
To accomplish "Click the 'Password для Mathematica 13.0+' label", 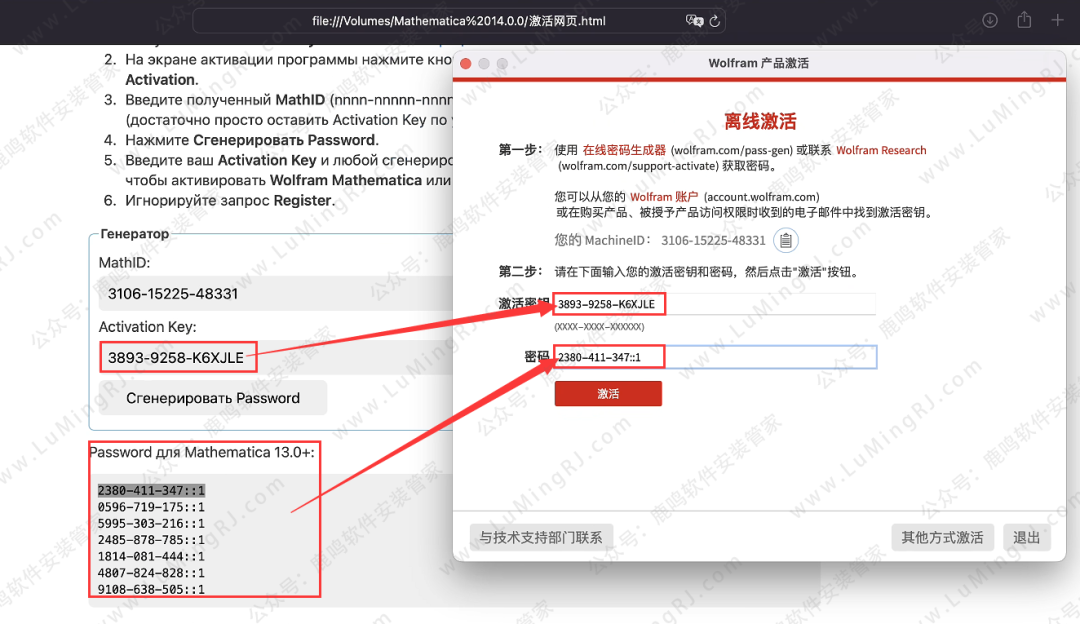I will click(x=202, y=453).
